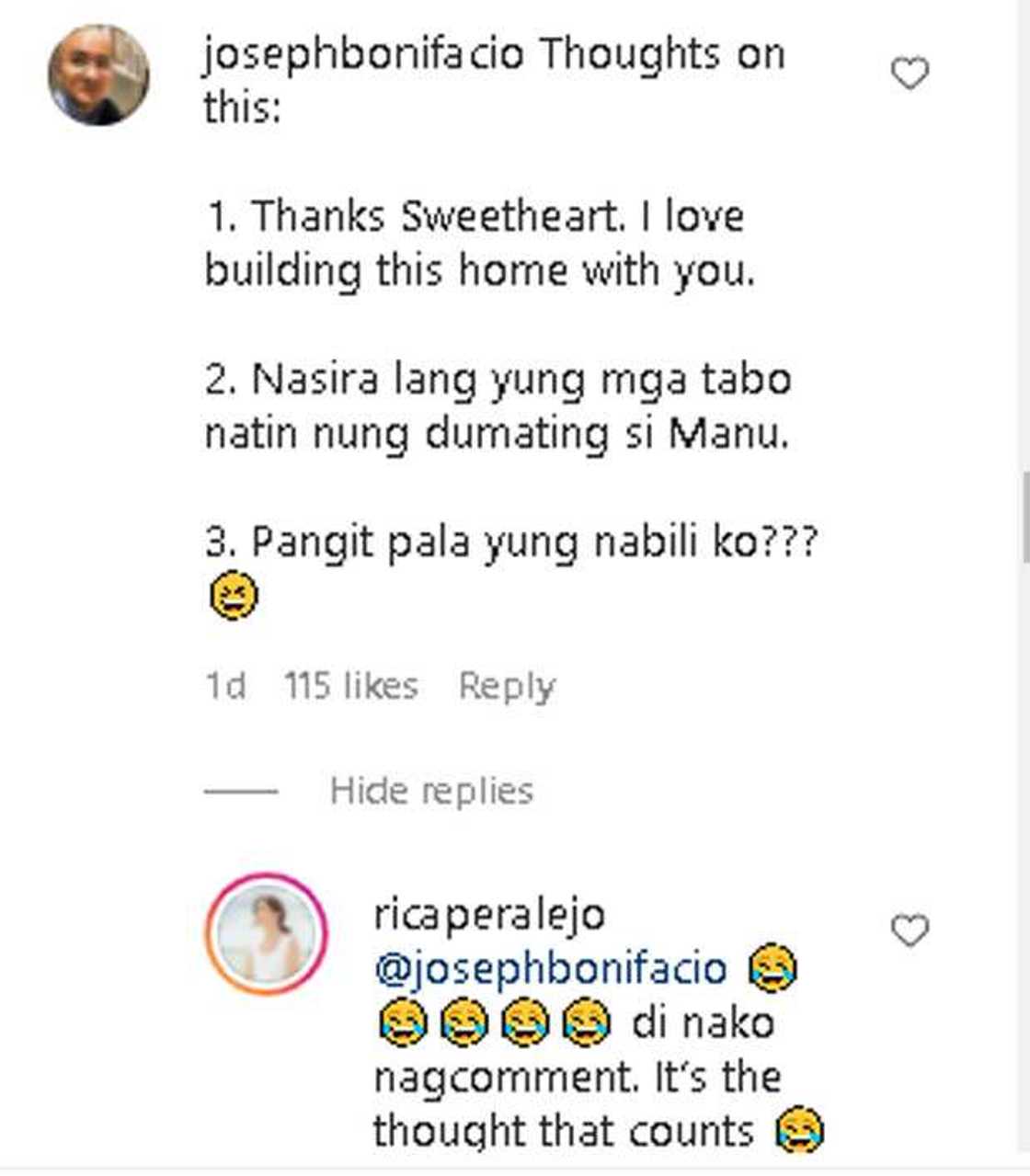View ricaperalejo's story from her avatar
This screenshot has height=1176, width=1030.
(x=266, y=933)
